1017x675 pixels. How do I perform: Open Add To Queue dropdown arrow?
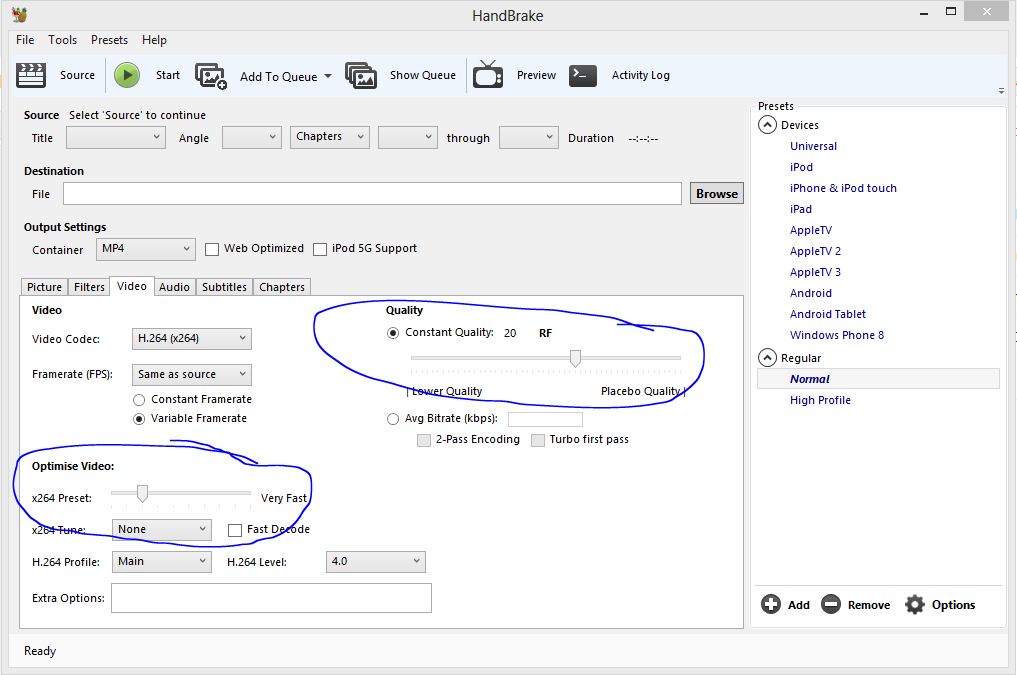(328, 77)
